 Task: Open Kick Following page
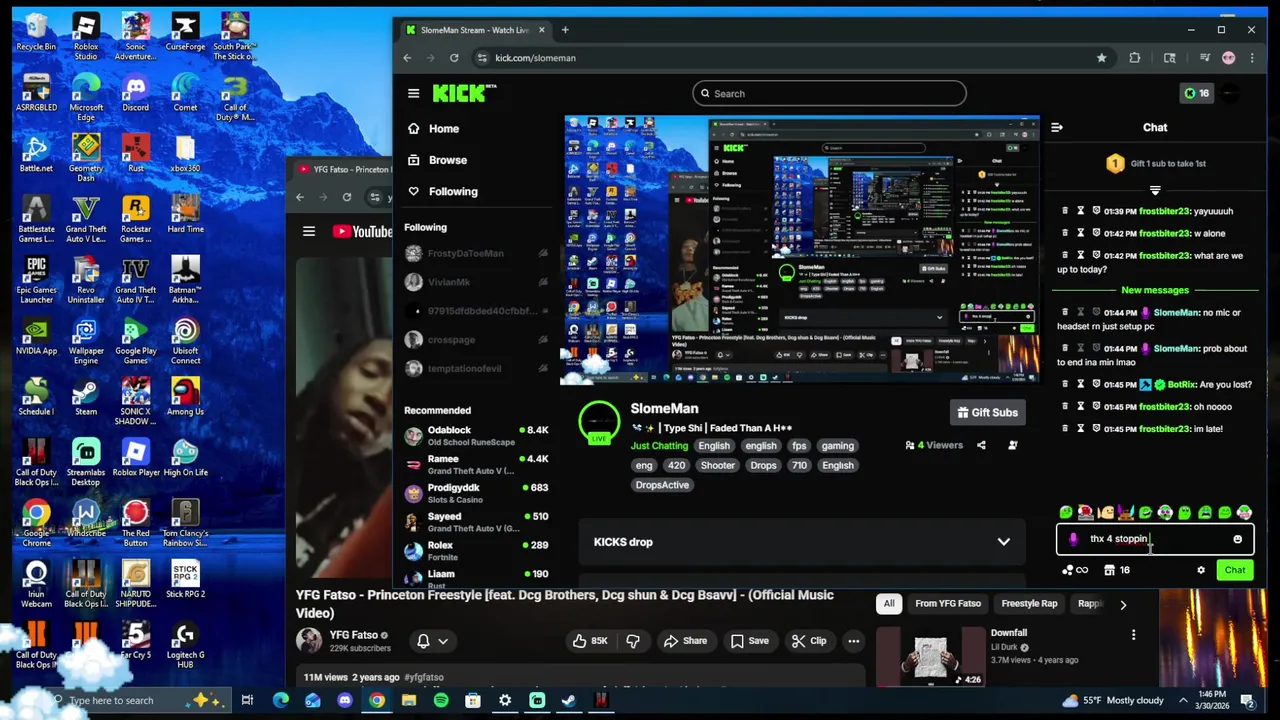click(442, 191)
